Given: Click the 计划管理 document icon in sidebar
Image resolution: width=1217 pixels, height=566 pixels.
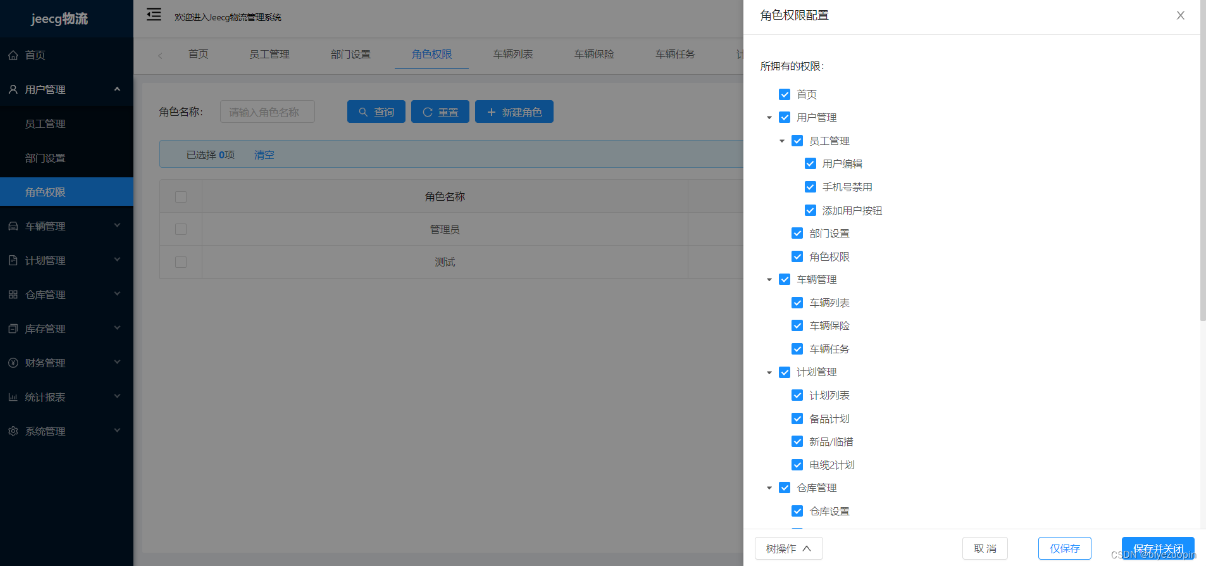Looking at the screenshot, I should click(13, 260).
